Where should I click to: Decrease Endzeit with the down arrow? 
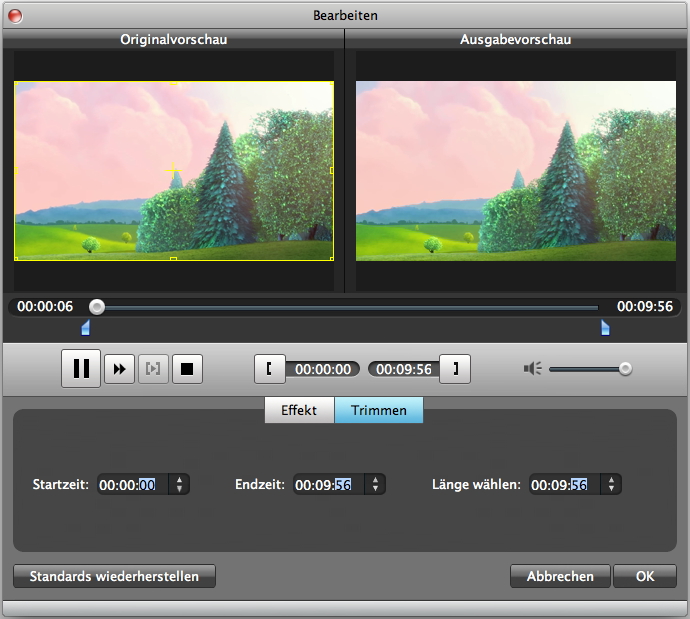[x=375, y=489]
